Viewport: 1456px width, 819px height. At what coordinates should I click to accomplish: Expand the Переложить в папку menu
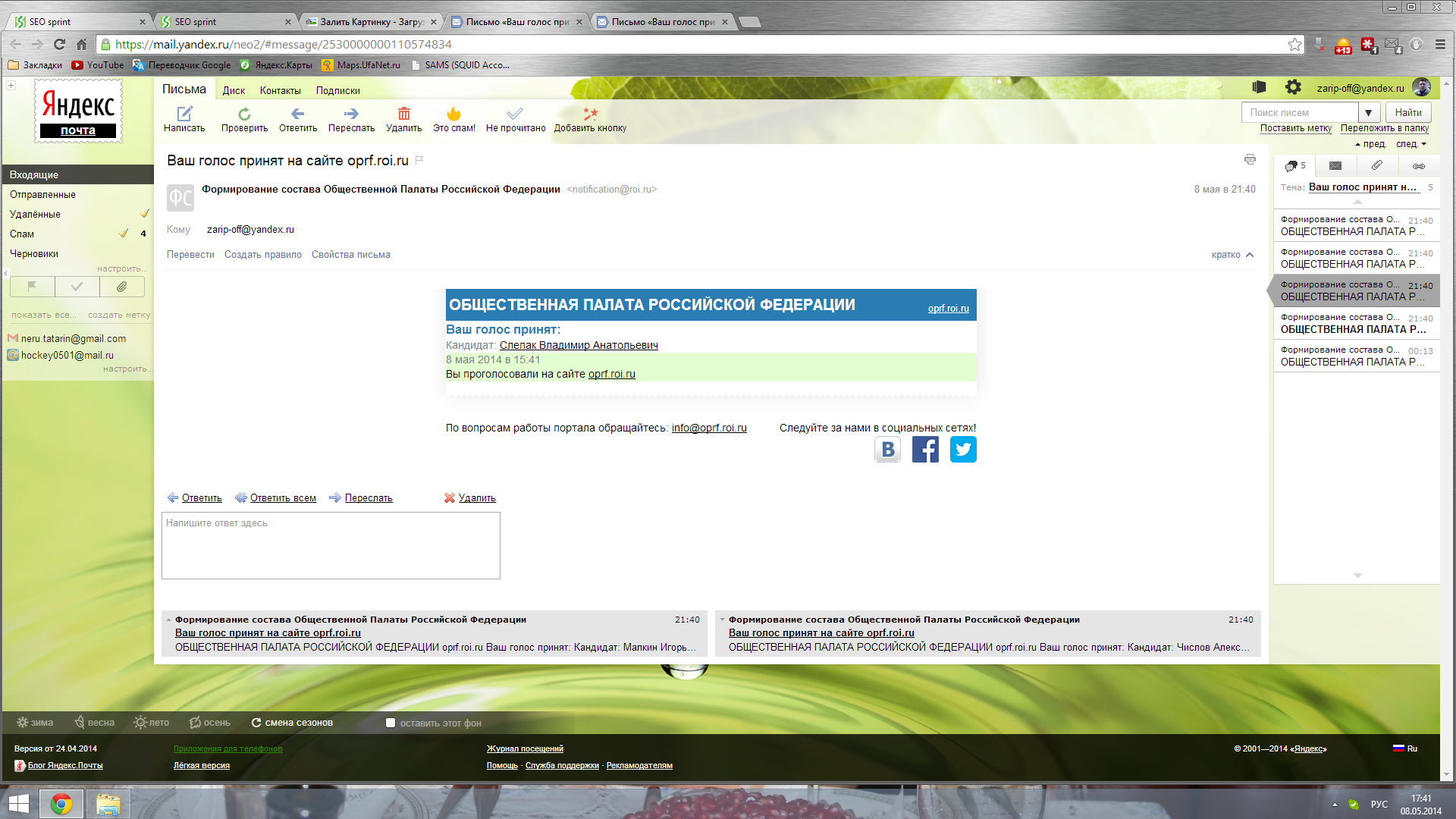1384,128
